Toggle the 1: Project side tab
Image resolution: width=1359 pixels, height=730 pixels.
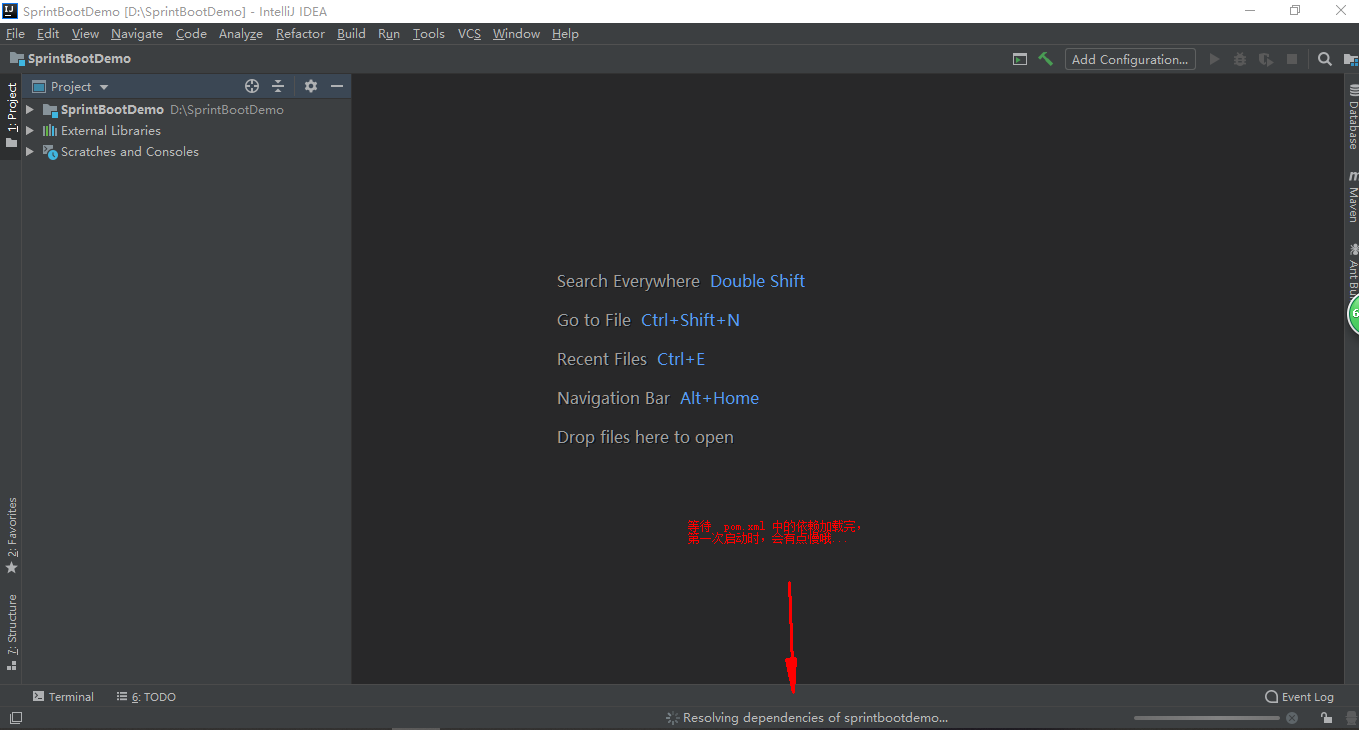[11, 114]
